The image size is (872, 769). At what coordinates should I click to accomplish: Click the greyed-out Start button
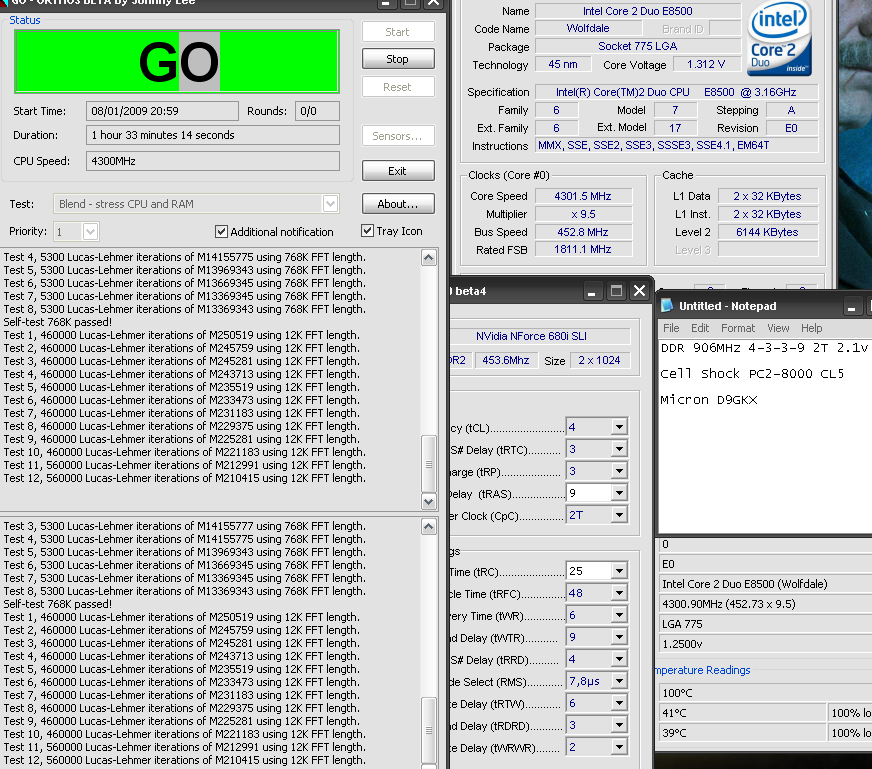click(x=398, y=32)
